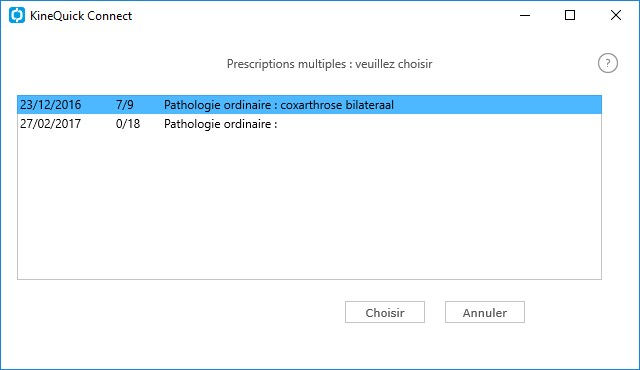Open the help question mark icon

coord(608,63)
